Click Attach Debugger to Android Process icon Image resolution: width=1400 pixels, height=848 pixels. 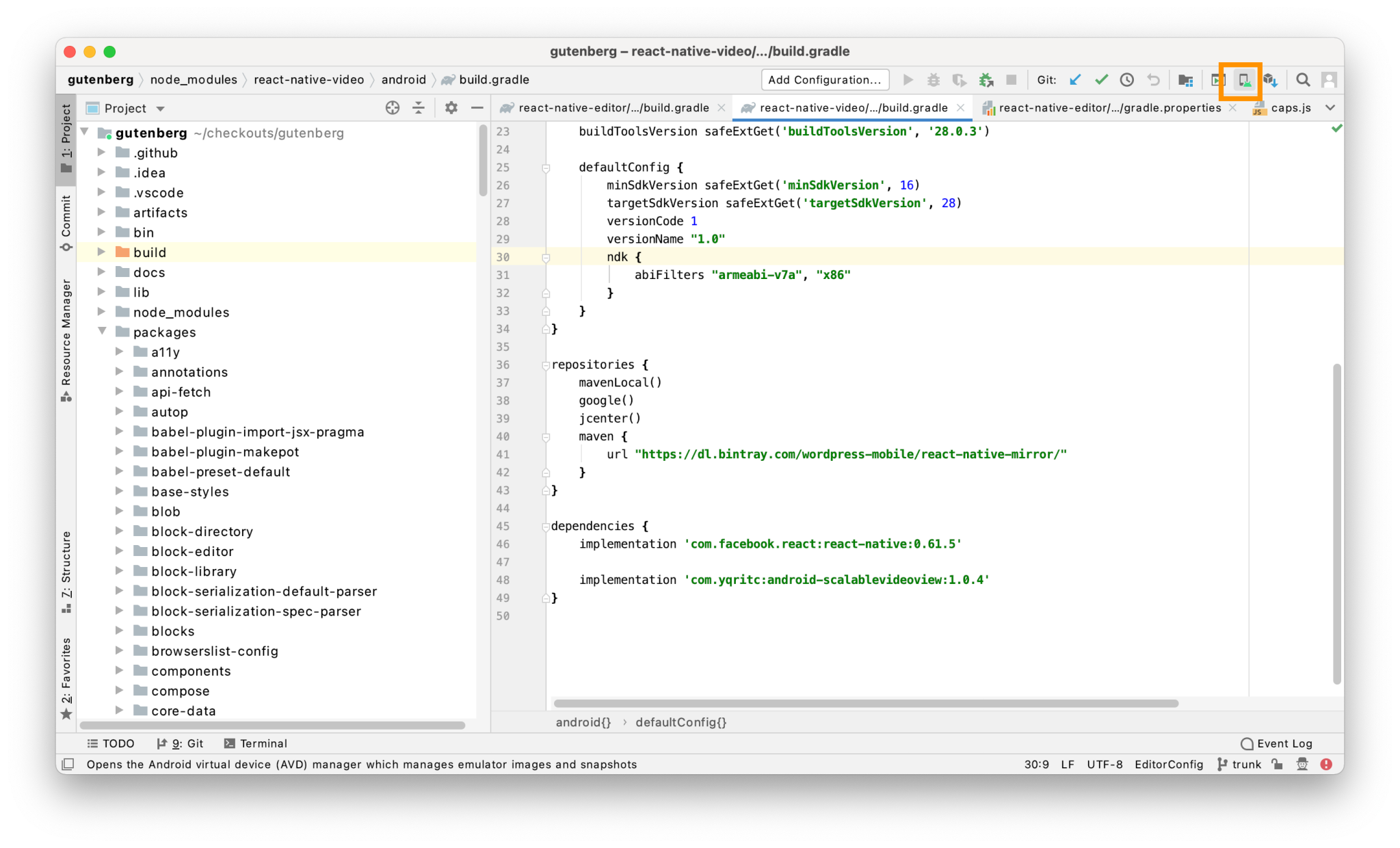(x=986, y=80)
